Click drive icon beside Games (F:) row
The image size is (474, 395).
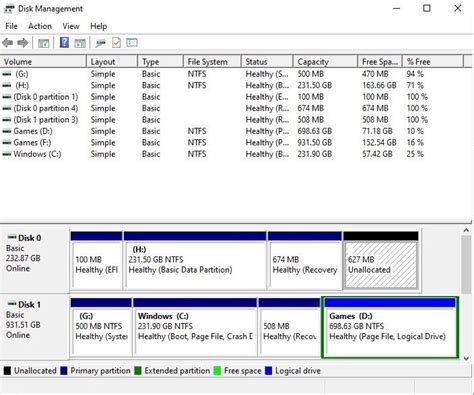click(7, 143)
